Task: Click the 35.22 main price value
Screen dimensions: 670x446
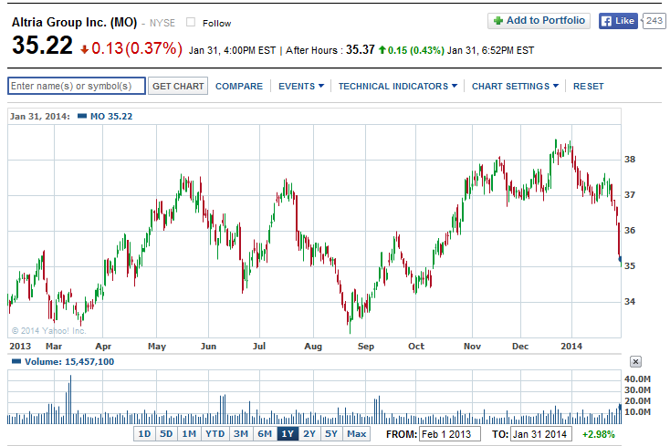Action: click(42, 45)
